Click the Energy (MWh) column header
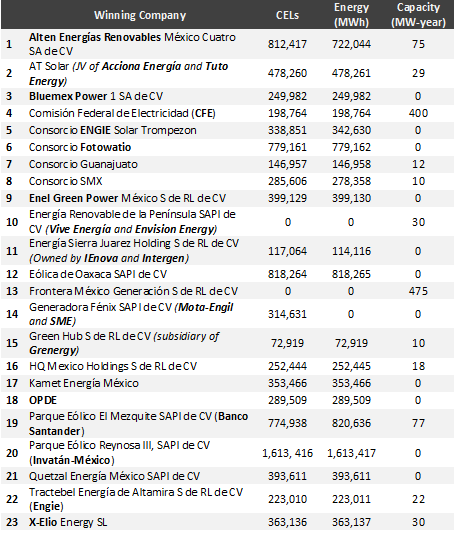The width and height of the screenshot is (457, 534). [x=351, y=15]
